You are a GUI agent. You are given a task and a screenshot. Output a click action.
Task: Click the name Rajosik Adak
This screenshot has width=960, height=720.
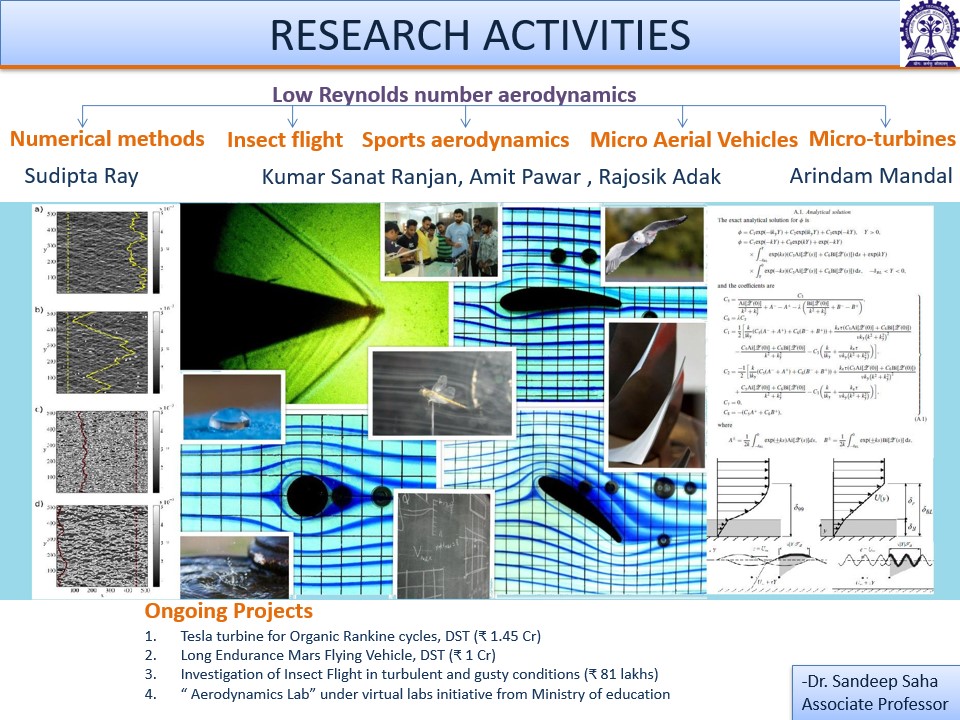[659, 176]
